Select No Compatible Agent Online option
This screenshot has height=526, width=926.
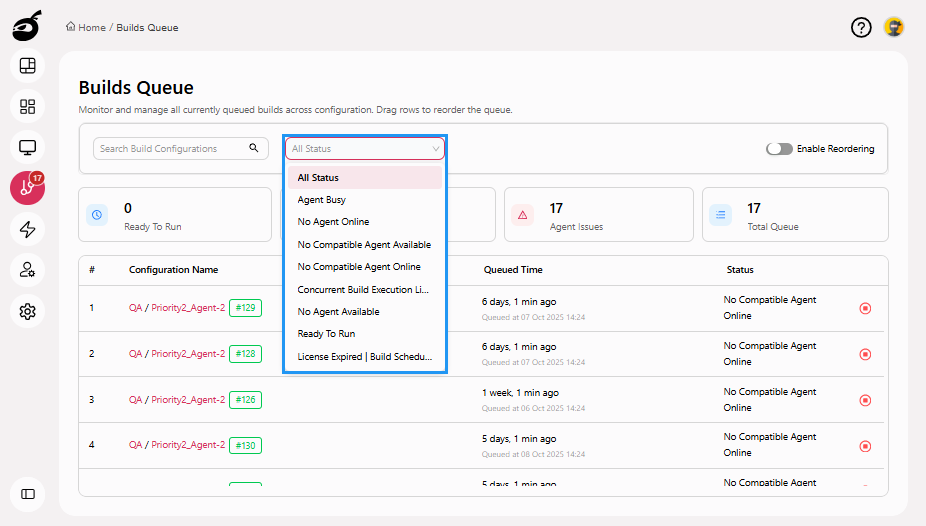tap(365, 267)
